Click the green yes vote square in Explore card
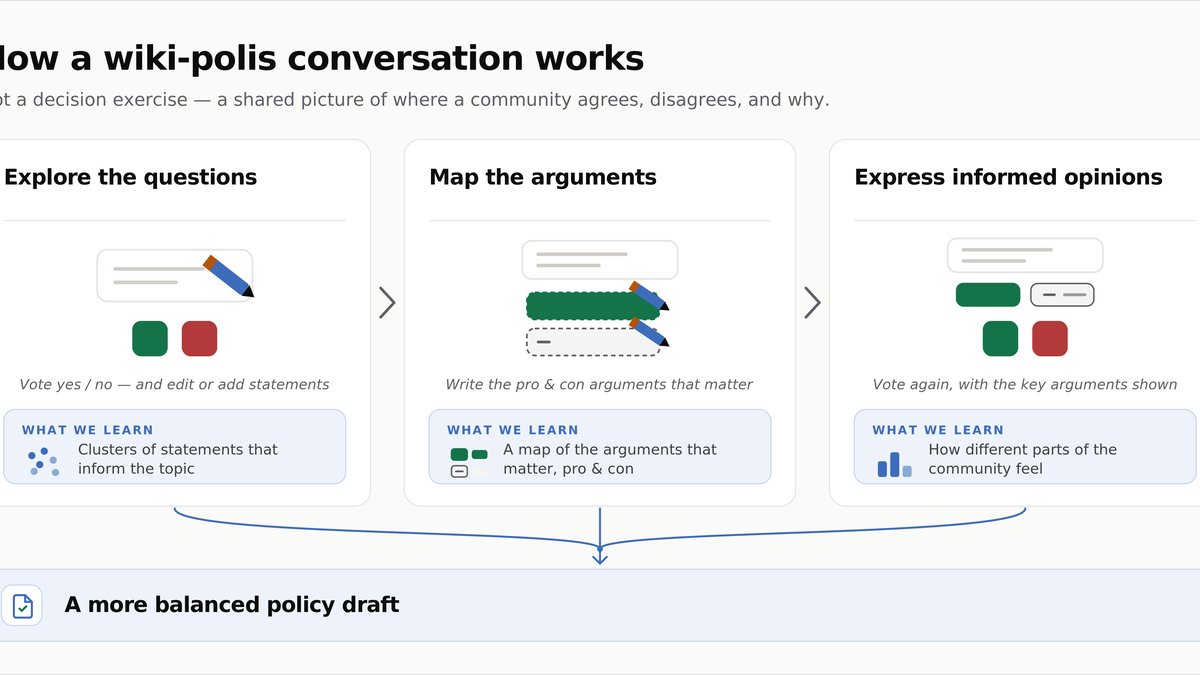Screen dimensions: 1200x675 (150, 339)
